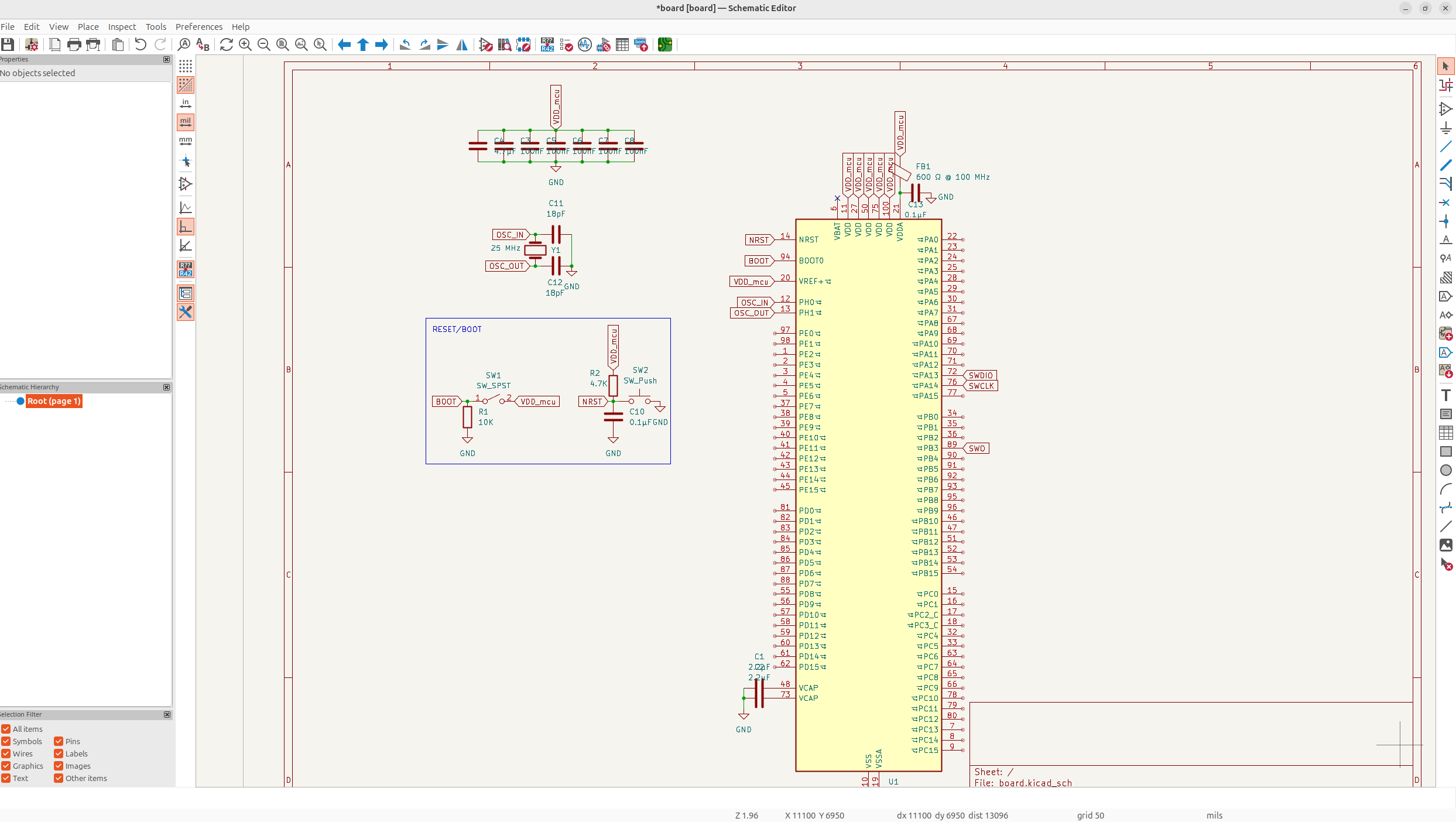Image resolution: width=1456 pixels, height=822 pixels.
Task: Close the Schematic Hierarchy panel
Action: (x=167, y=387)
